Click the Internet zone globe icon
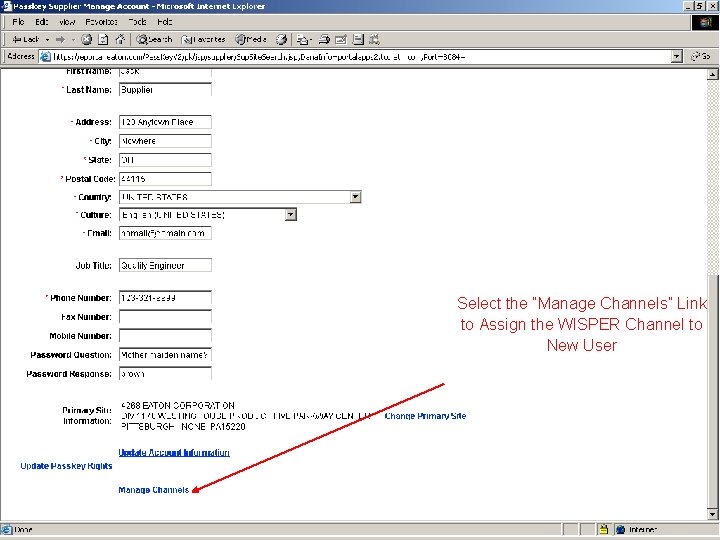 620,529
